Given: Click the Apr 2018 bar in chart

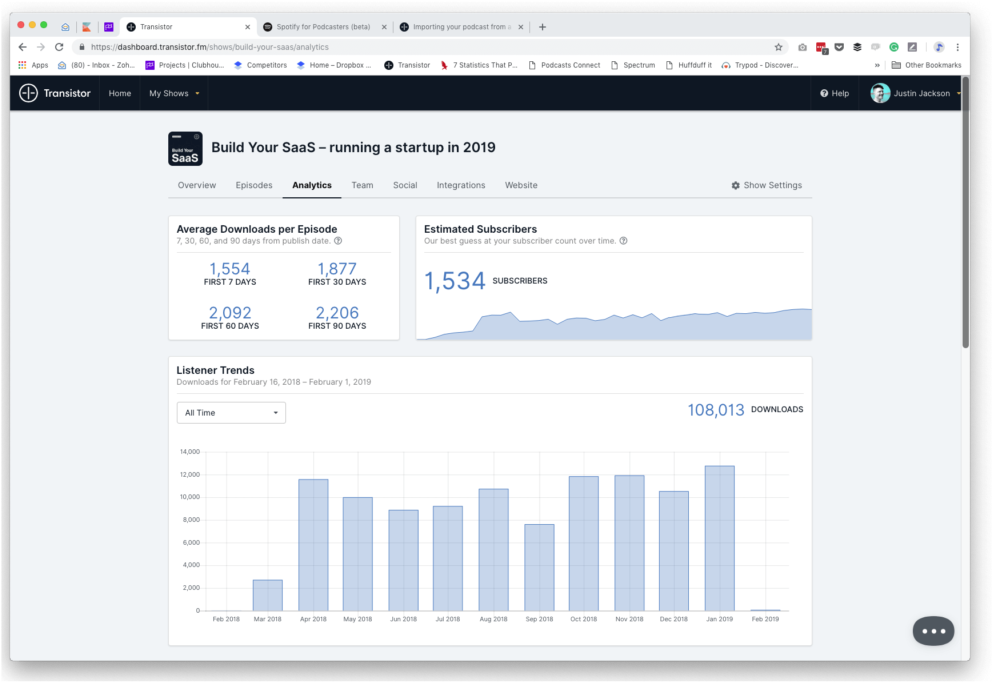Looking at the screenshot, I should [x=313, y=545].
